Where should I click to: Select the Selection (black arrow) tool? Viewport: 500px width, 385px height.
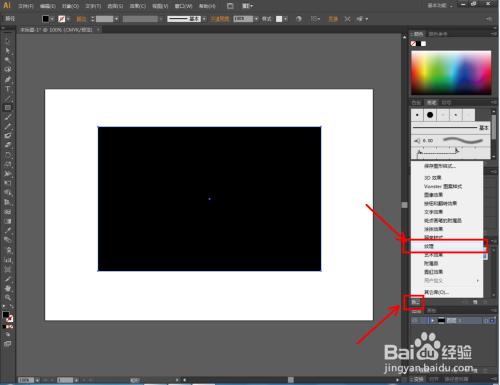(8, 41)
